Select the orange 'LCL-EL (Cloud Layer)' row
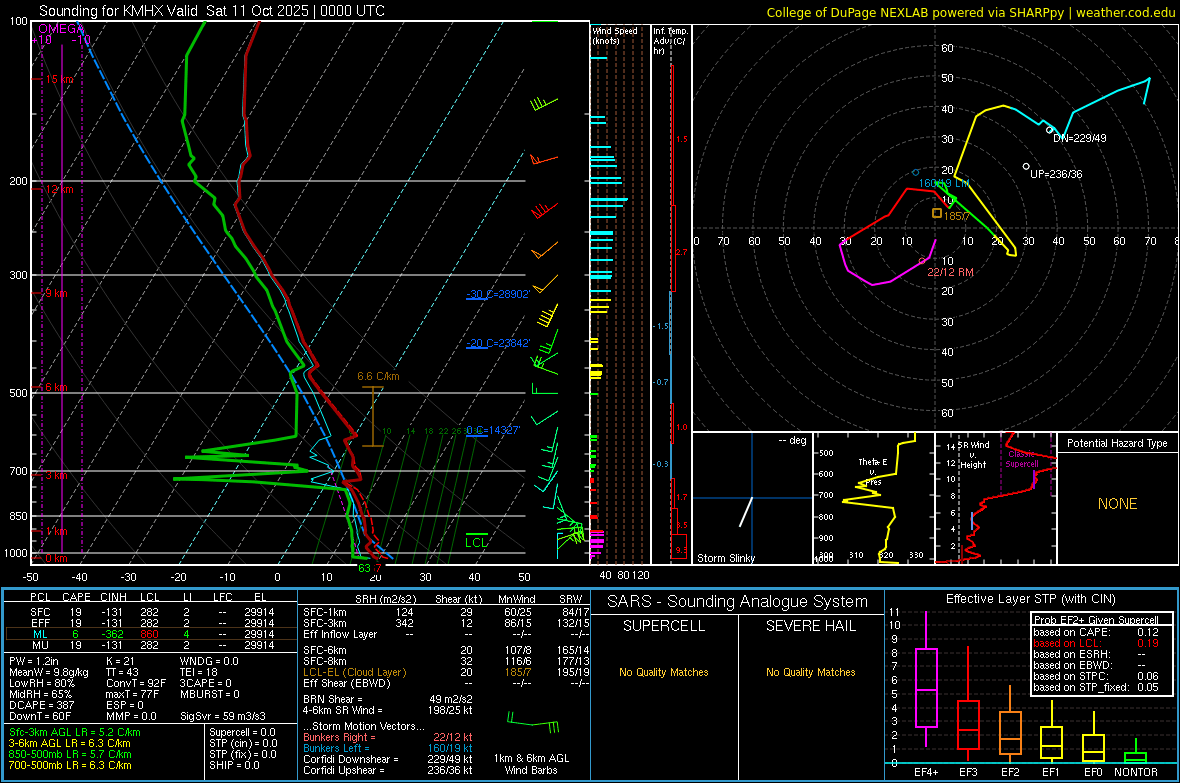This screenshot has height=783, width=1180. click(x=446, y=672)
